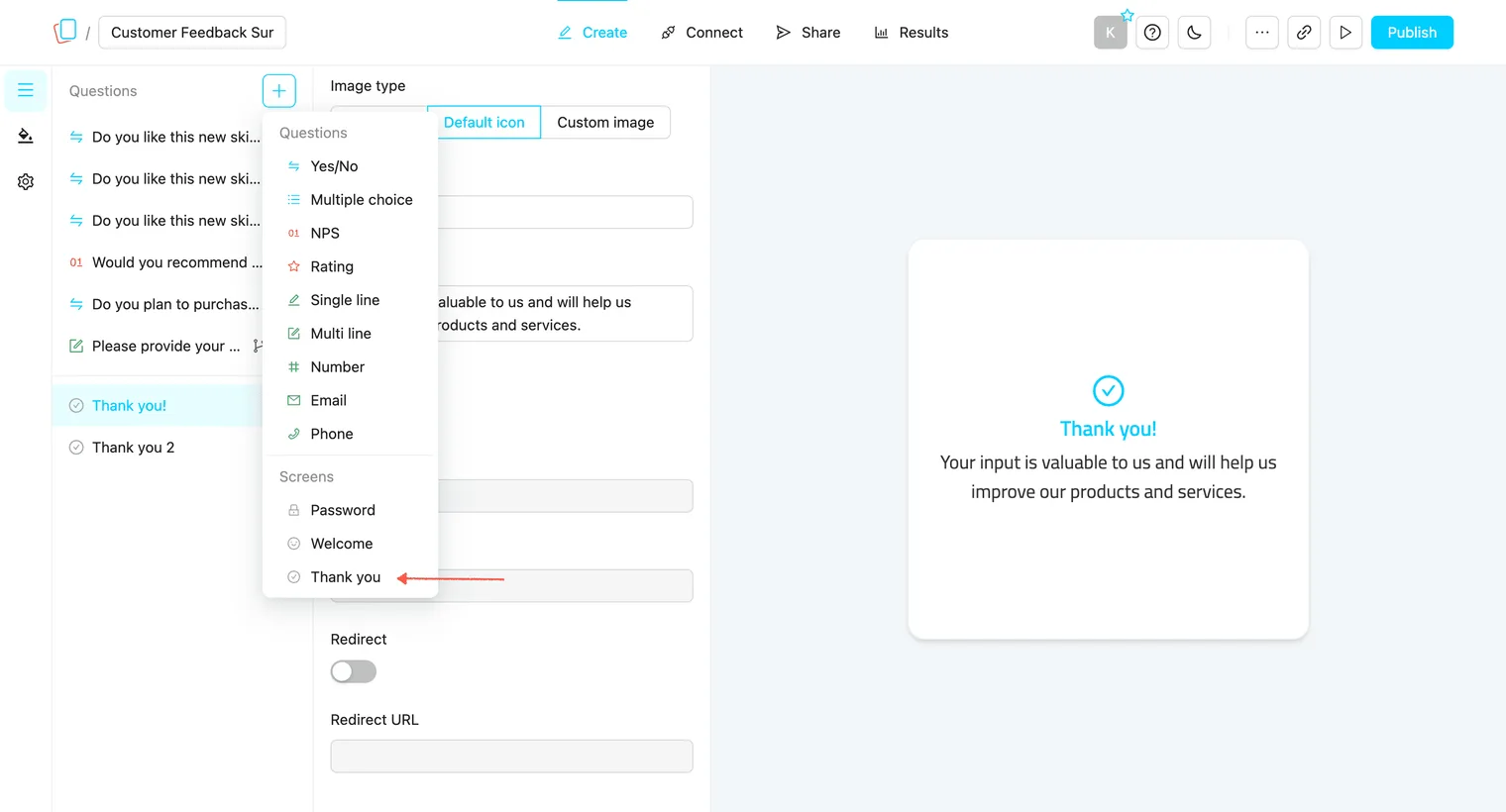Add a Phone question
The height and width of the screenshot is (812, 1506).
click(351, 435)
